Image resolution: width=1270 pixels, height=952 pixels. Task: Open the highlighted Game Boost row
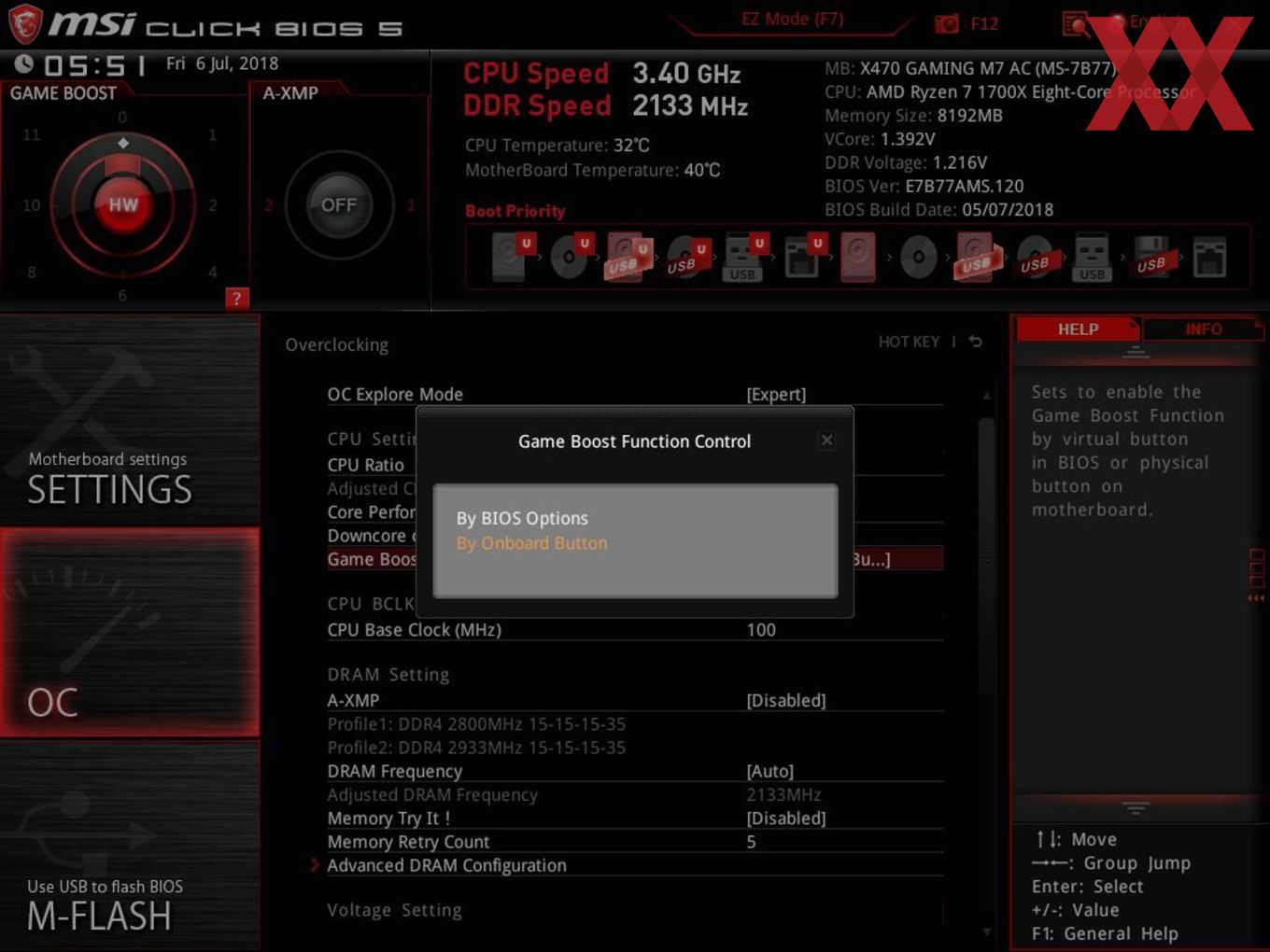[x=635, y=559]
